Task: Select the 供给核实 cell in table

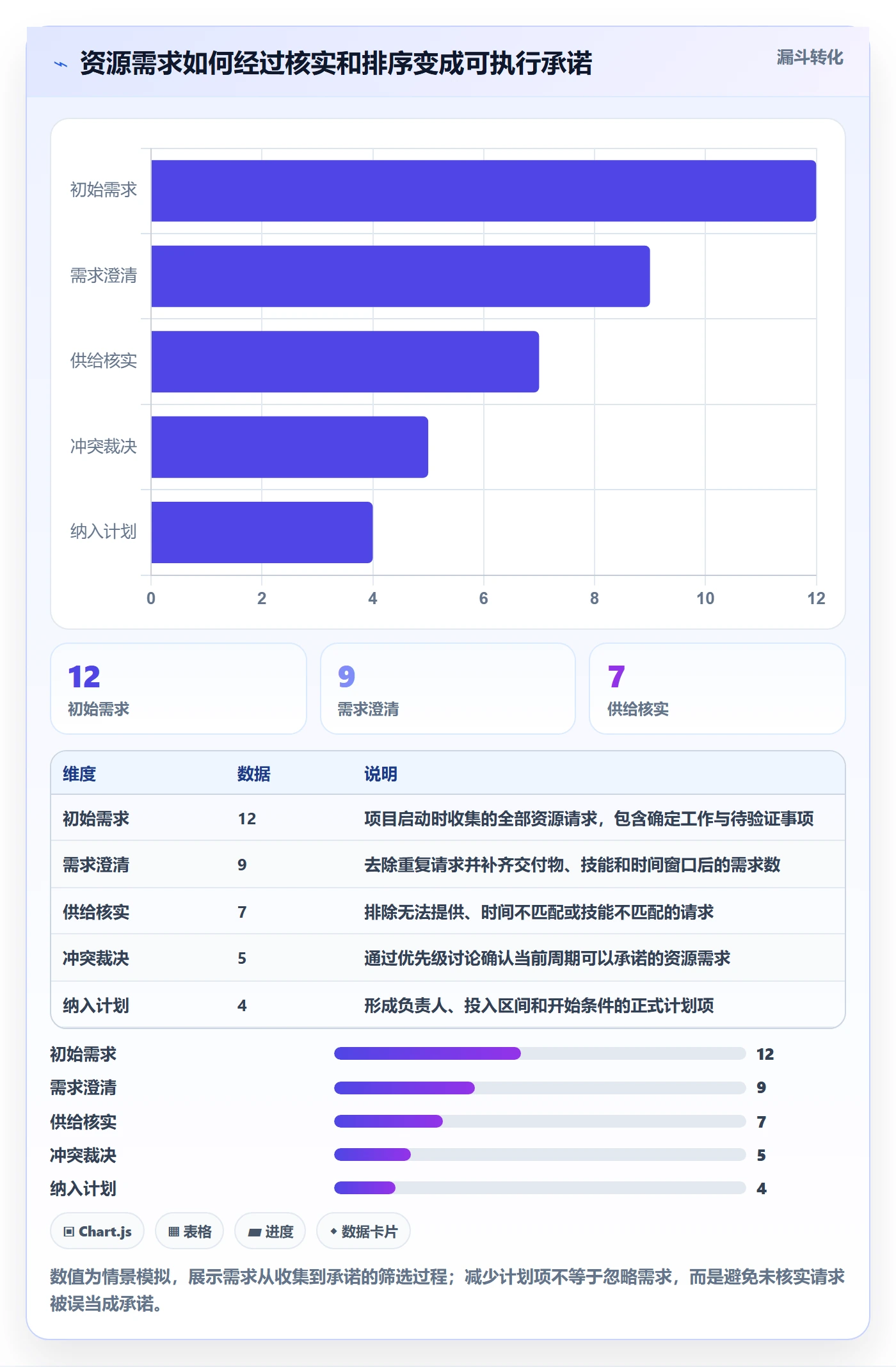Action: point(96,912)
